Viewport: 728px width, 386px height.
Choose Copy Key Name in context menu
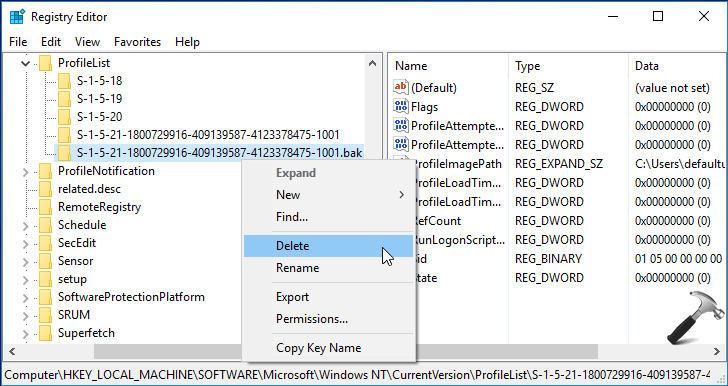(328, 348)
